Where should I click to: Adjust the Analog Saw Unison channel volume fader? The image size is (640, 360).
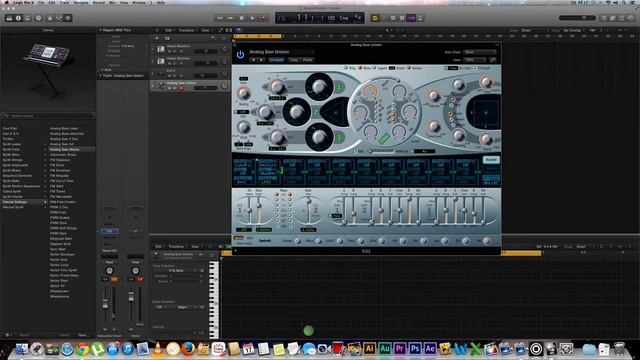[105, 304]
